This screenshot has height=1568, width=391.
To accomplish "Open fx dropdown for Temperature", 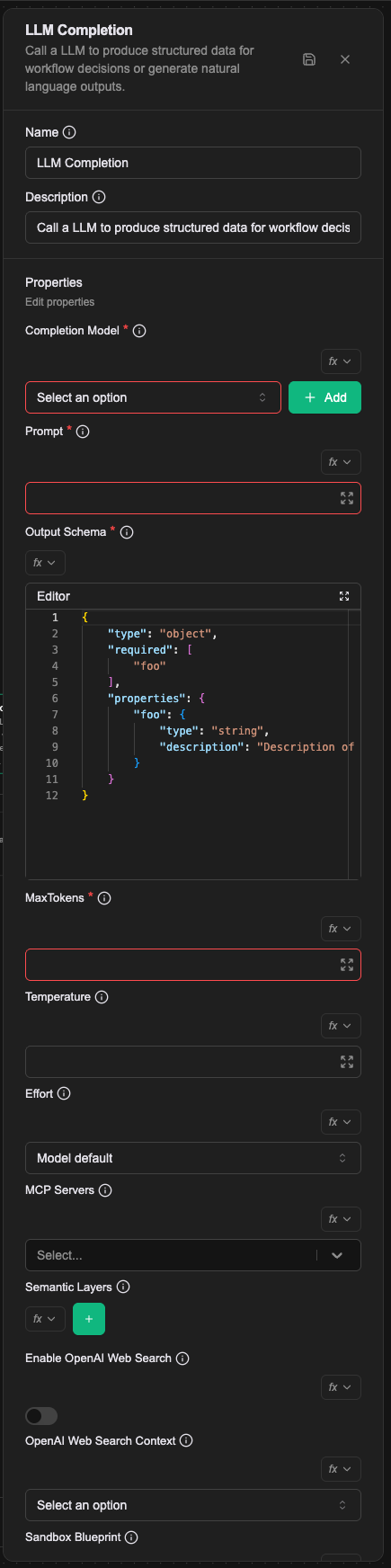I will tap(342, 1026).
